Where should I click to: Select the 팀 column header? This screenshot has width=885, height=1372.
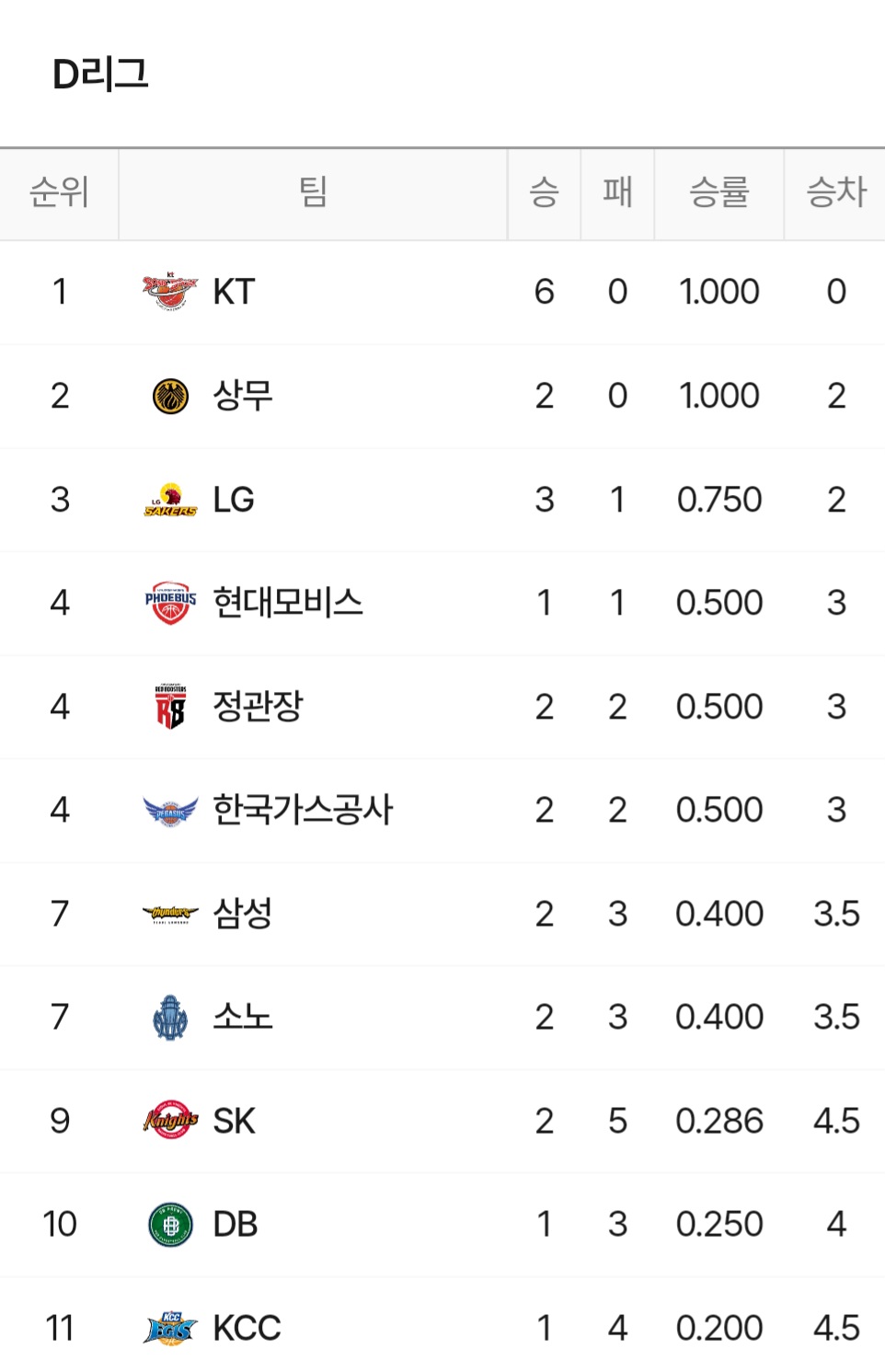click(x=313, y=192)
